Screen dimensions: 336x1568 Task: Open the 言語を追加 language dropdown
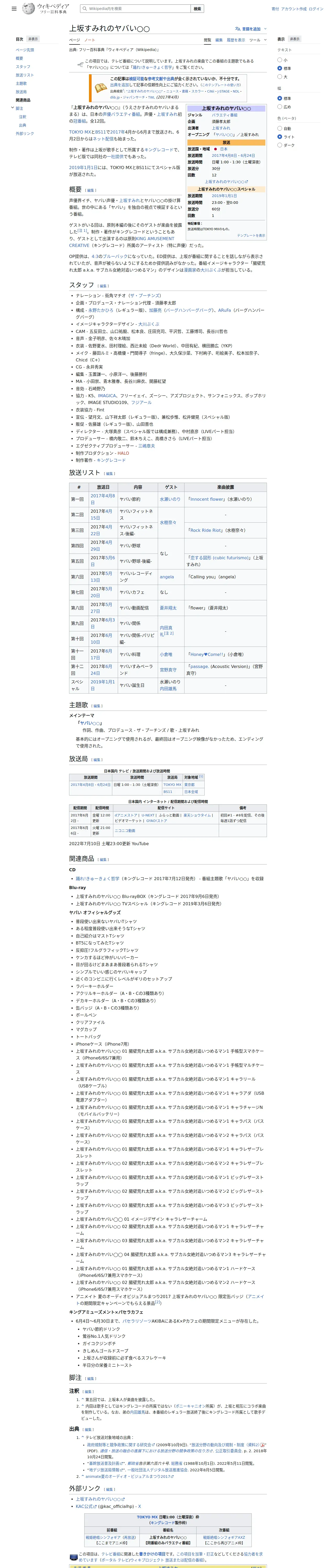coord(251,28)
